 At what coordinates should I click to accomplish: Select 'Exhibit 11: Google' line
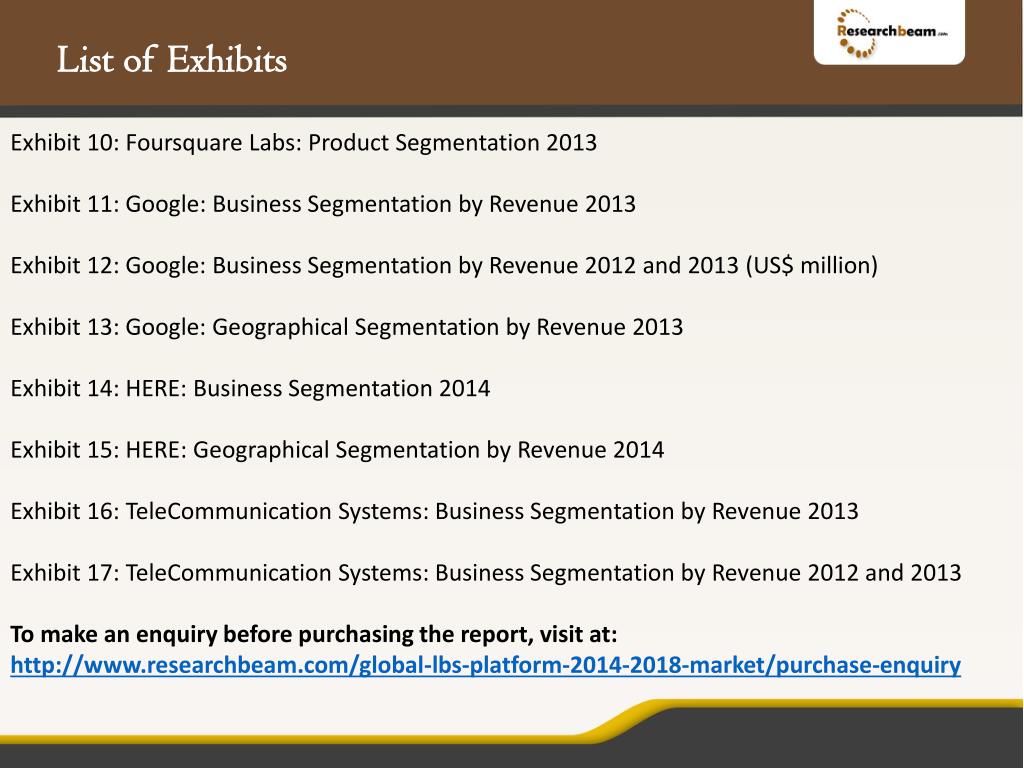323,204
